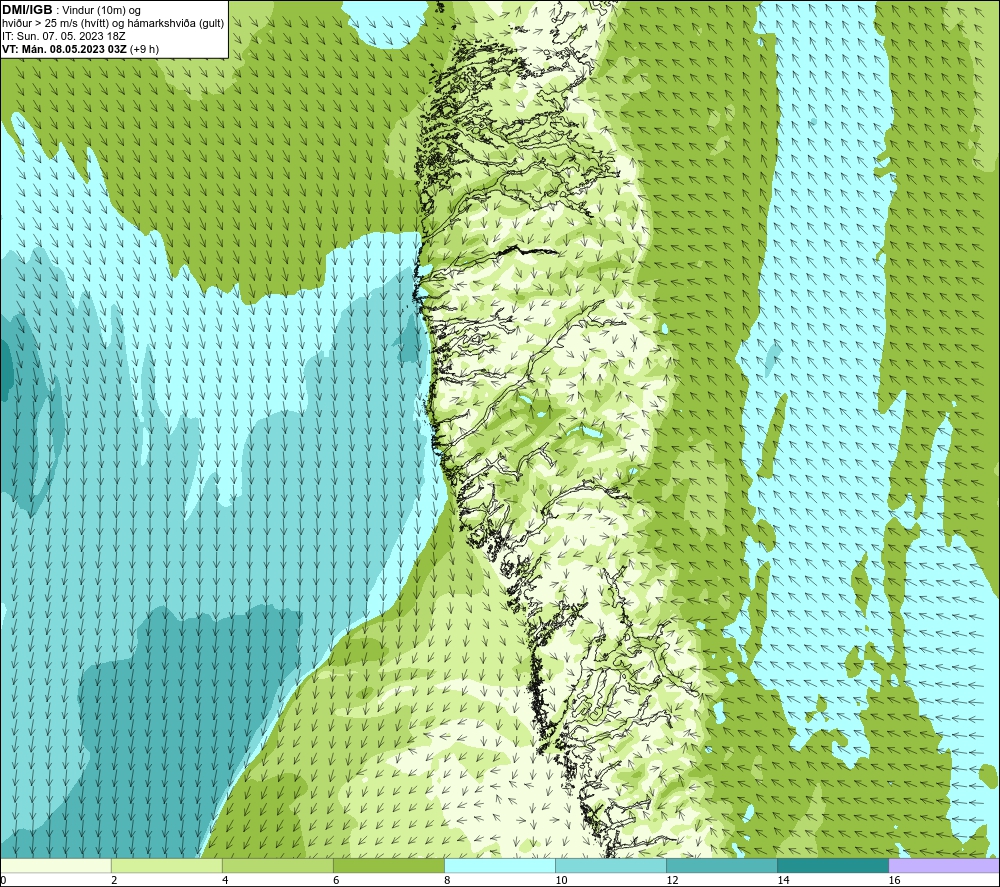This screenshot has width=1000, height=887.
Task: Select the 10–12 m/s teal swatch
Action: click(611, 865)
